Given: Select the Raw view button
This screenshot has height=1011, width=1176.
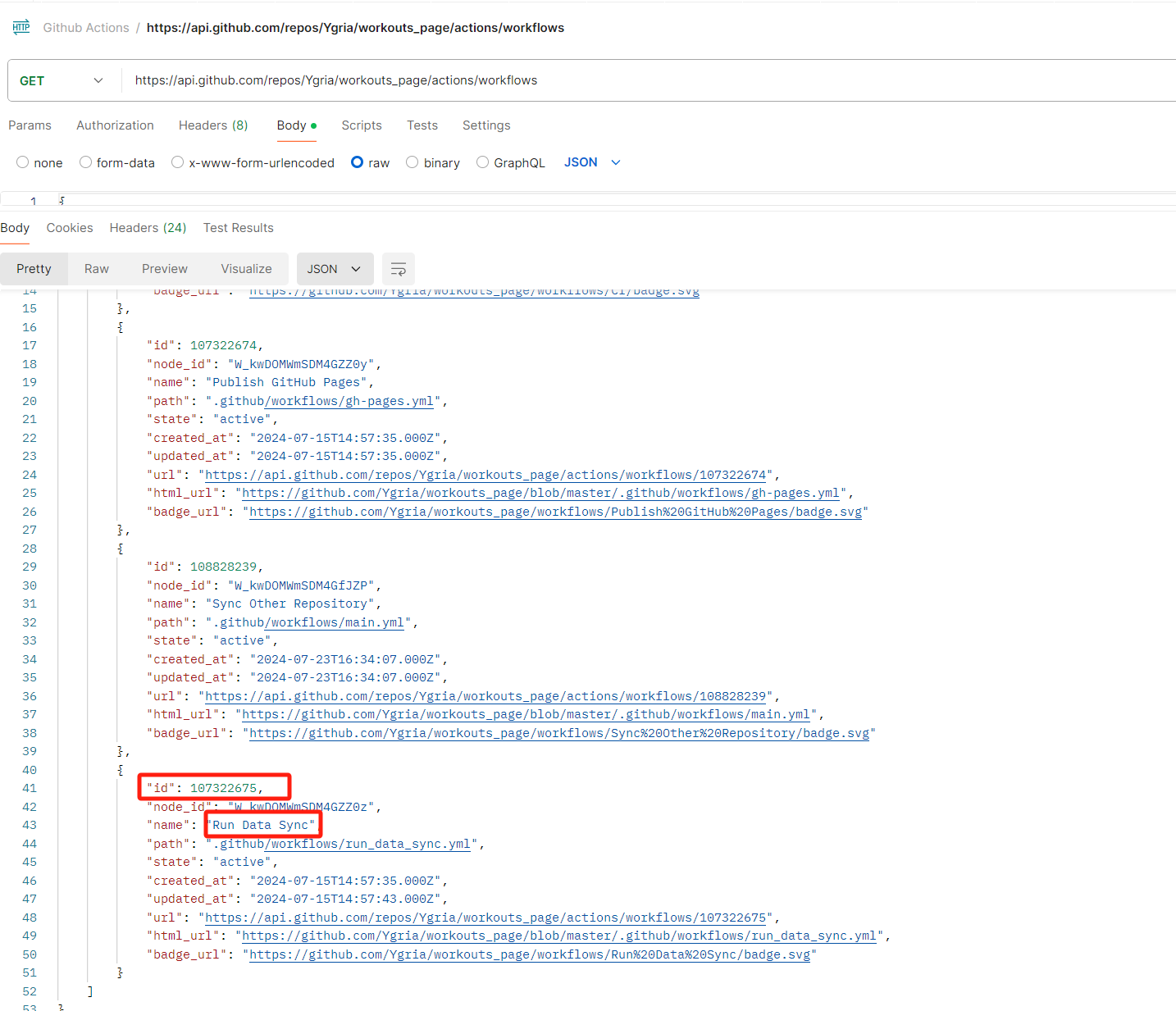Looking at the screenshot, I should (97, 269).
